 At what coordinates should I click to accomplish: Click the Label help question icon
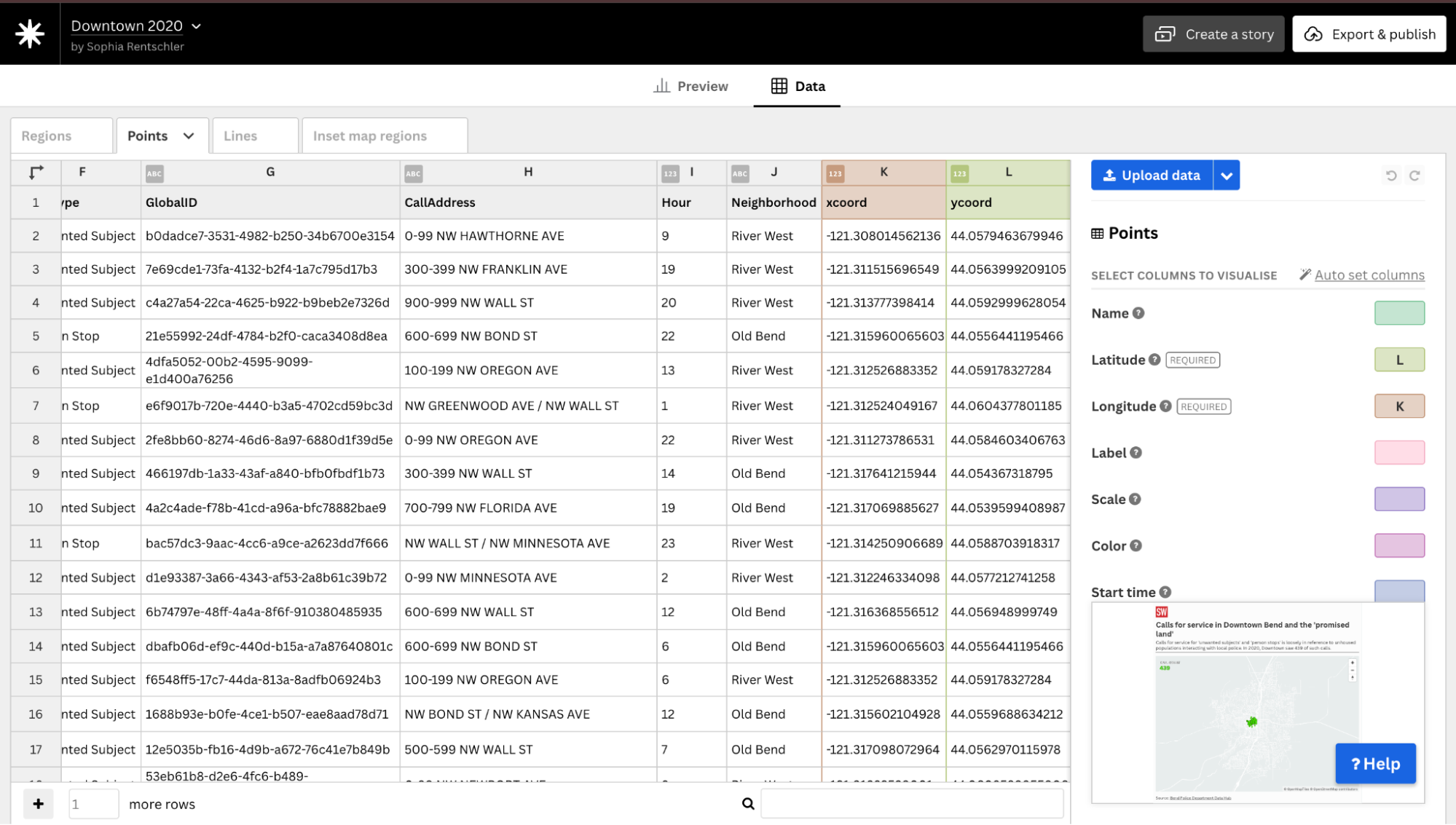tap(1136, 453)
